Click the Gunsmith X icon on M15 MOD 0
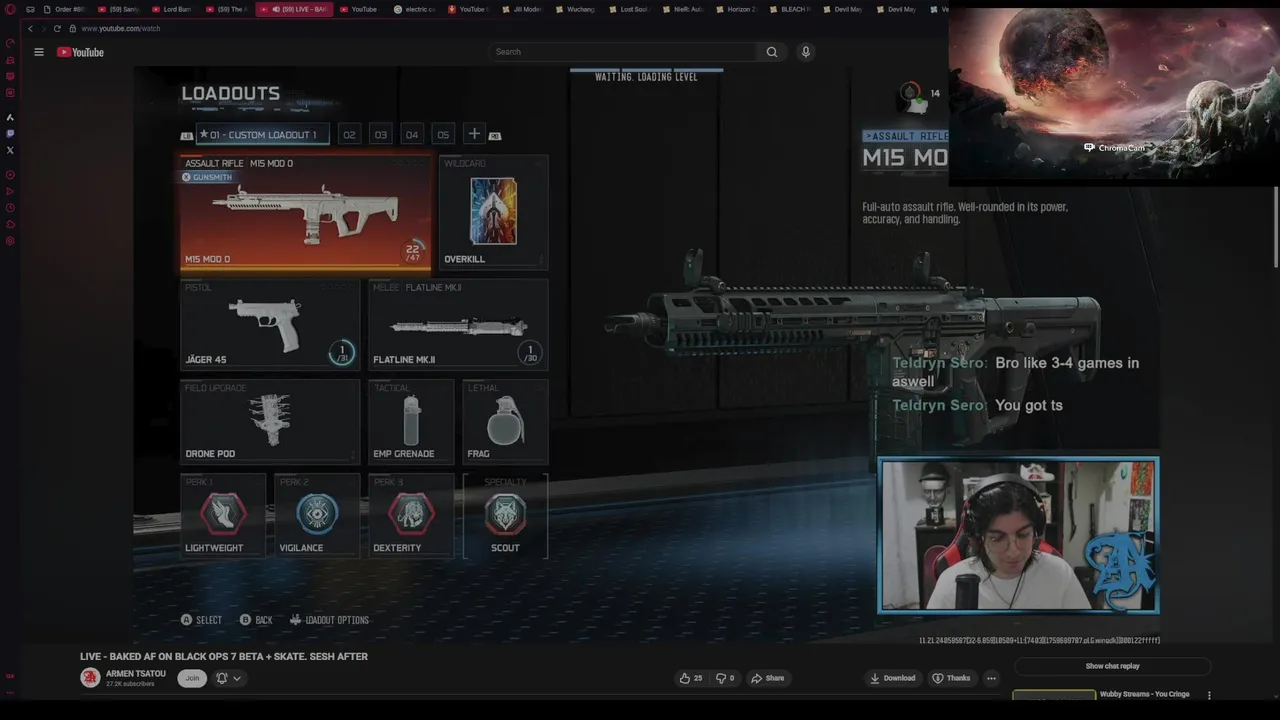1280x720 pixels. coord(186,177)
